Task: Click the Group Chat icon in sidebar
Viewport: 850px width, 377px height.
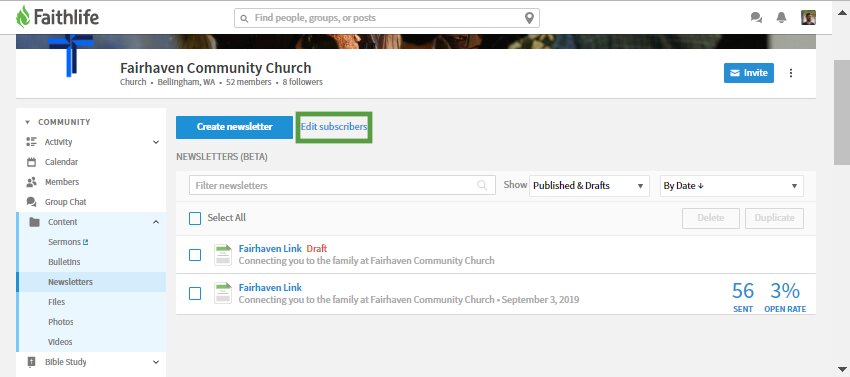Action: 31,202
